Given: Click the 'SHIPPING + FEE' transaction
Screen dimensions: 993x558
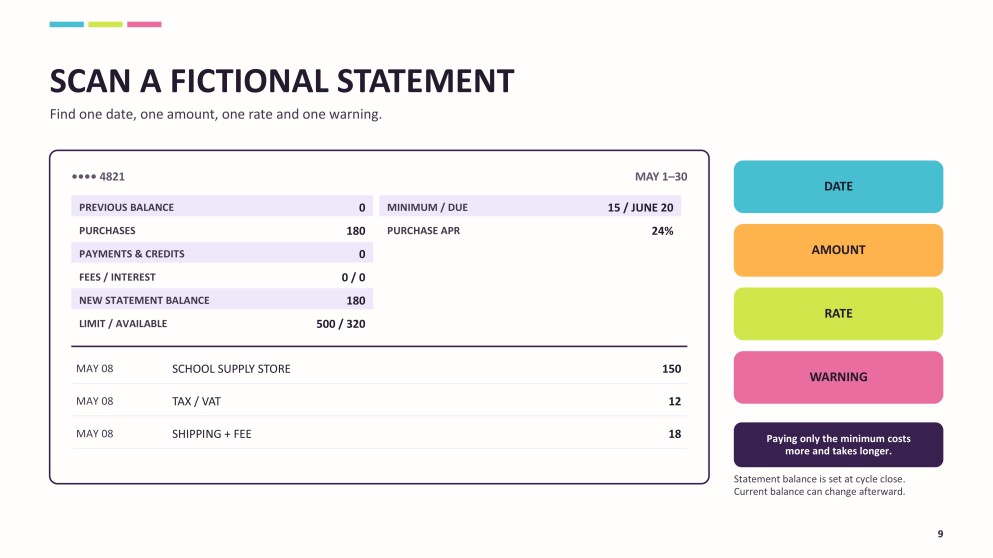Looking at the screenshot, I should (212, 434).
